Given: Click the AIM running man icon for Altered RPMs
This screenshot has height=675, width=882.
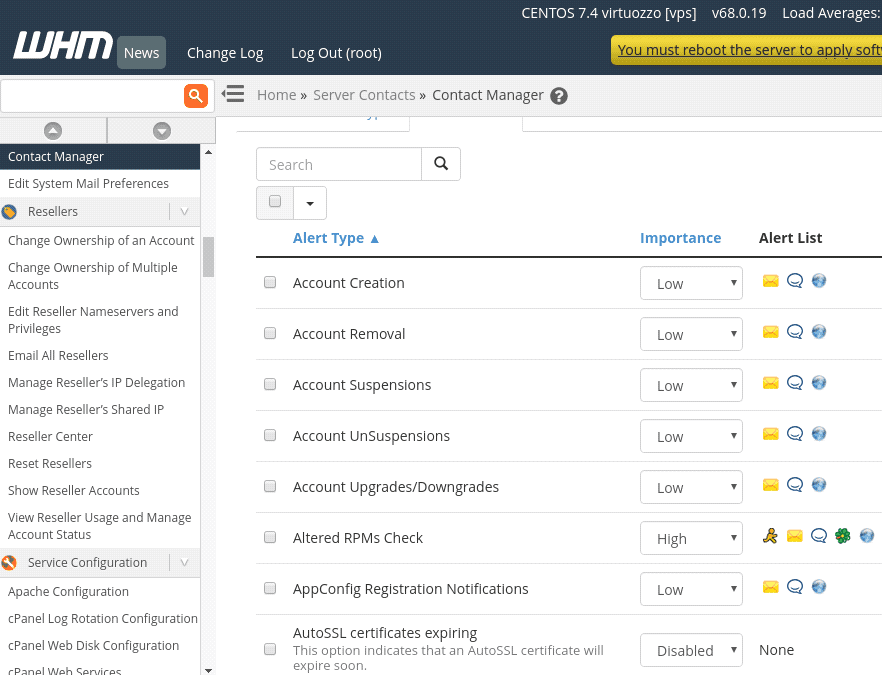Looking at the screenshot, I should coord(769,536).
